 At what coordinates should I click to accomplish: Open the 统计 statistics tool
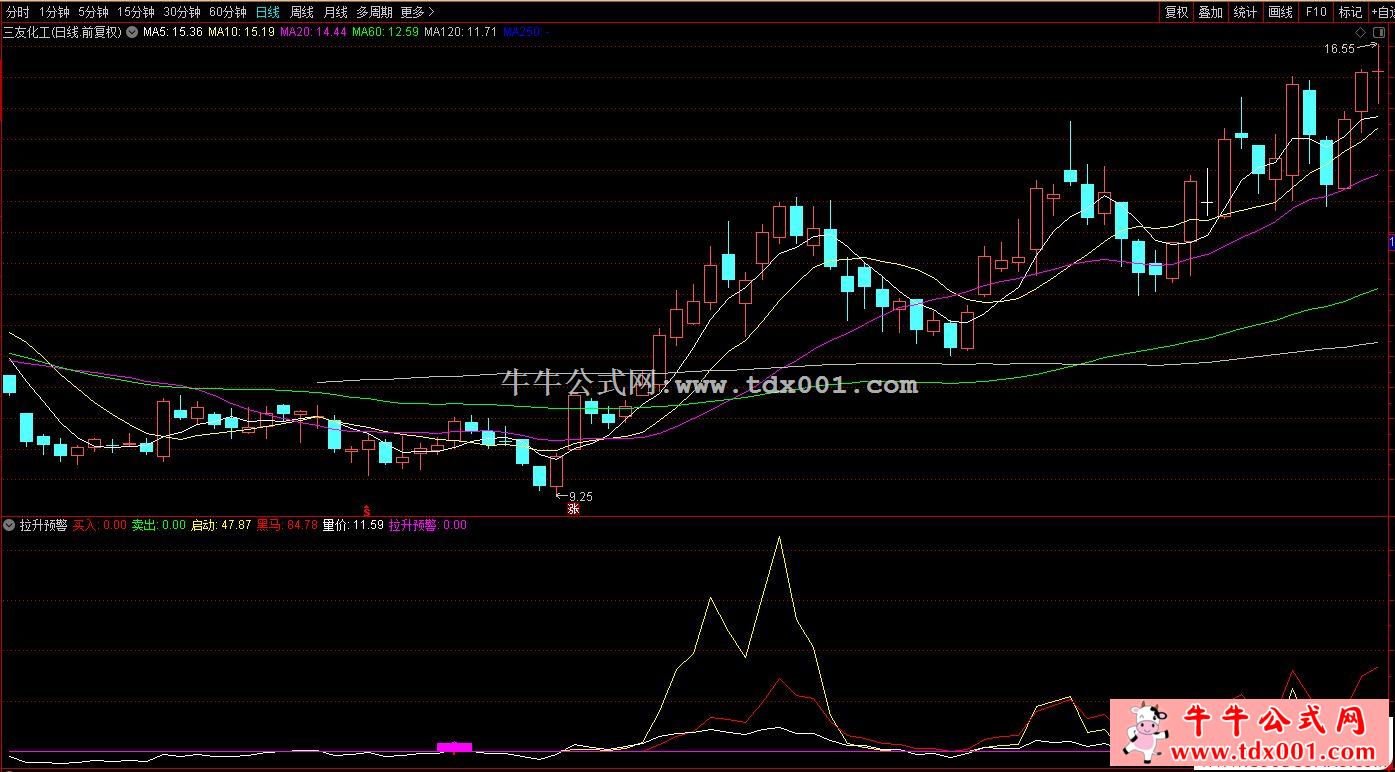pyautogui.click(x=1245, y=12)
